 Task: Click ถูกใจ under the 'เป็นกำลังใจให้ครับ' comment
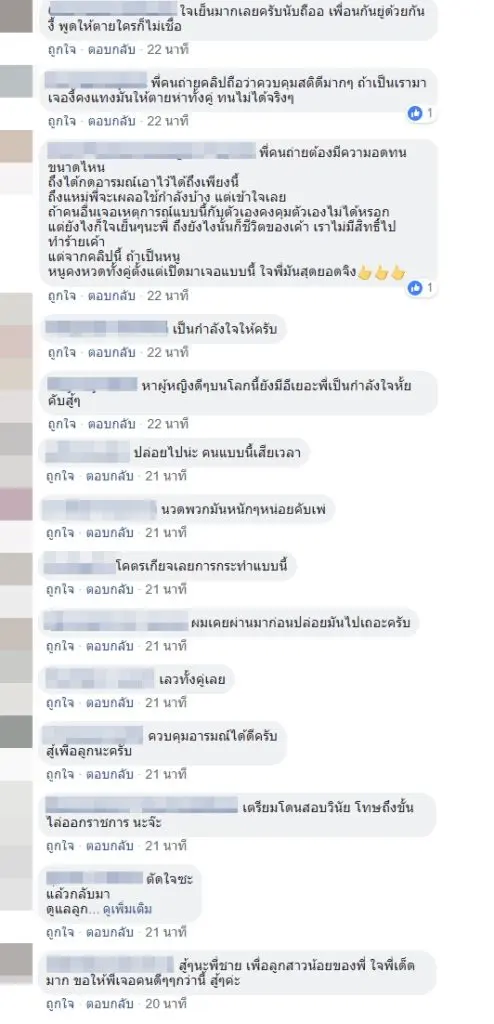(x=61, y=353)
